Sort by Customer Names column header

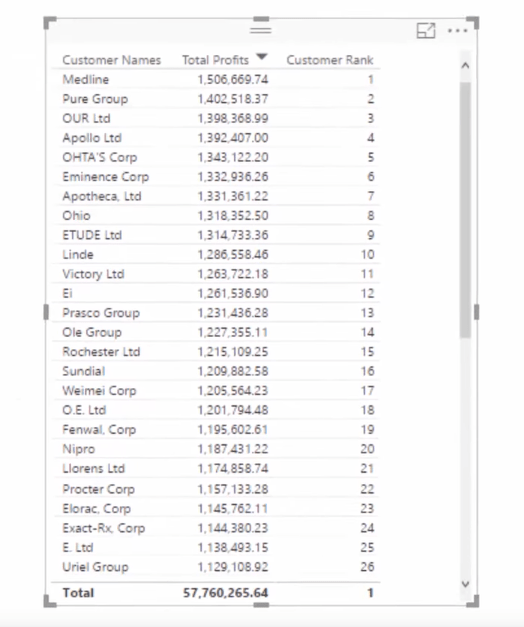pyautogui.click(x=112, y=60)
